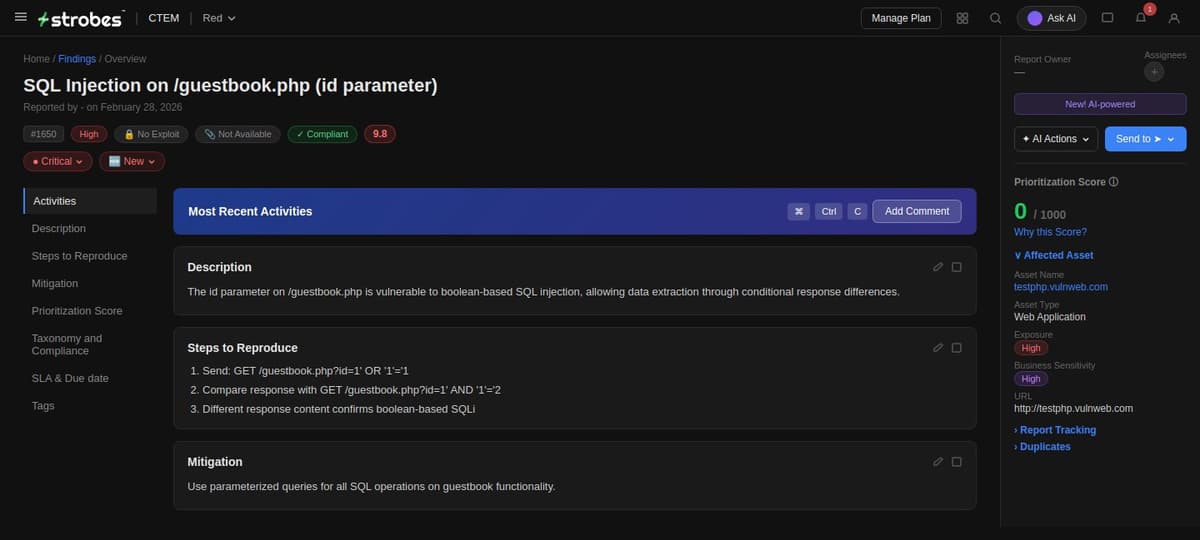
Task: Click the Home breadcrumb
Action: coord(36,59)
